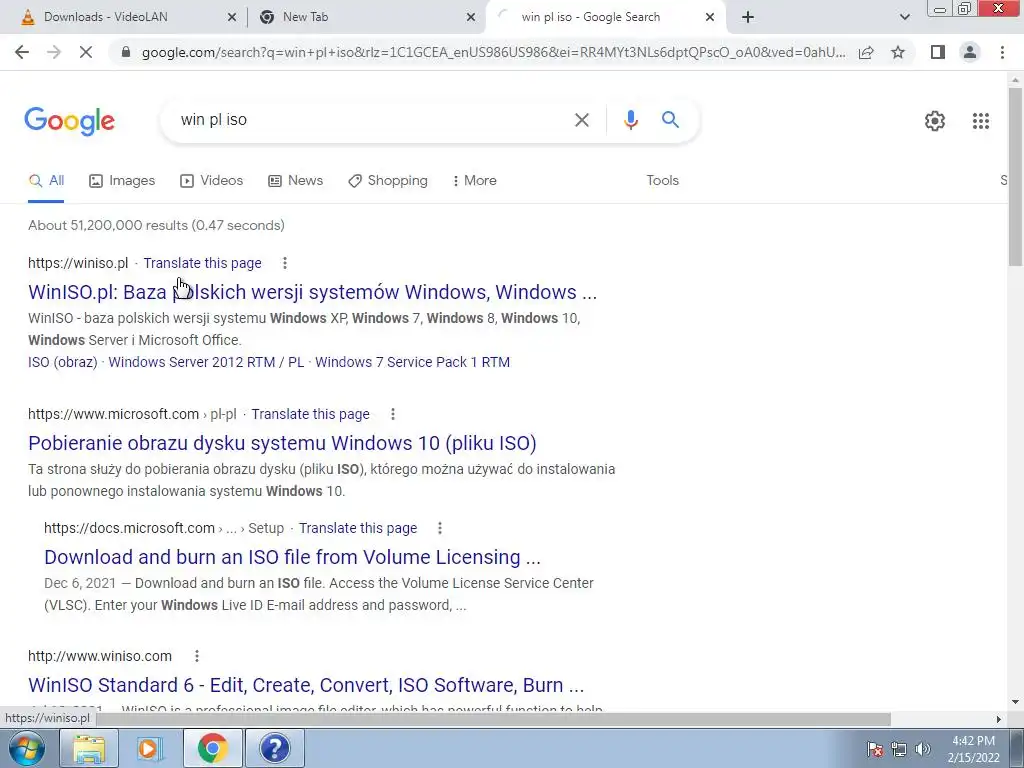Open the search Tools options
The width and height of the screenshot is (1024, 768).
662,181
